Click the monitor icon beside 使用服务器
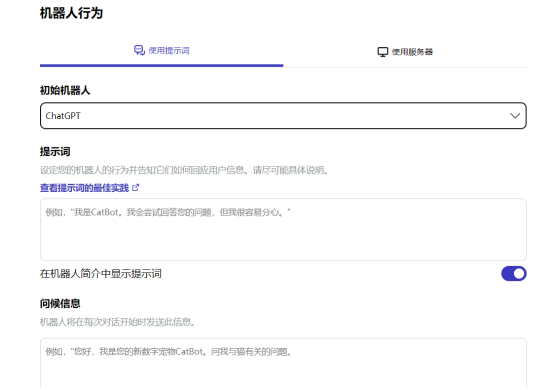554x390 pixels. 383,52
